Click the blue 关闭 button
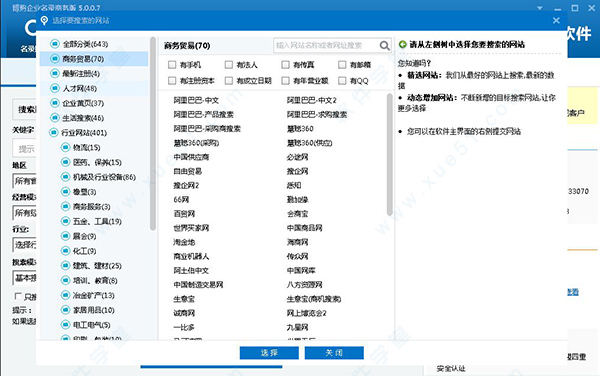600x376 pixels. coord(334,353)
